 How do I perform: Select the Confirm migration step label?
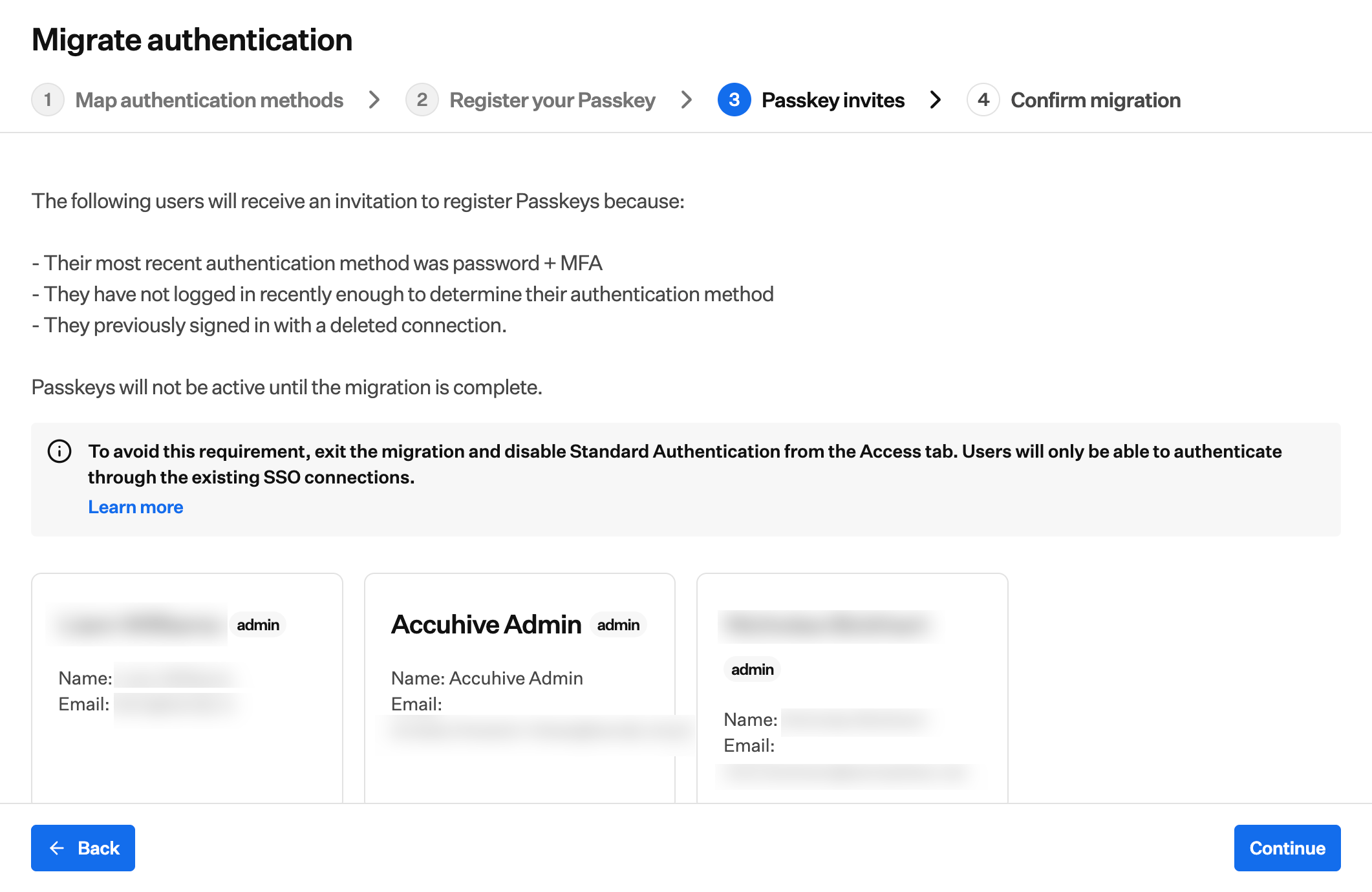tap(1096, 100)
